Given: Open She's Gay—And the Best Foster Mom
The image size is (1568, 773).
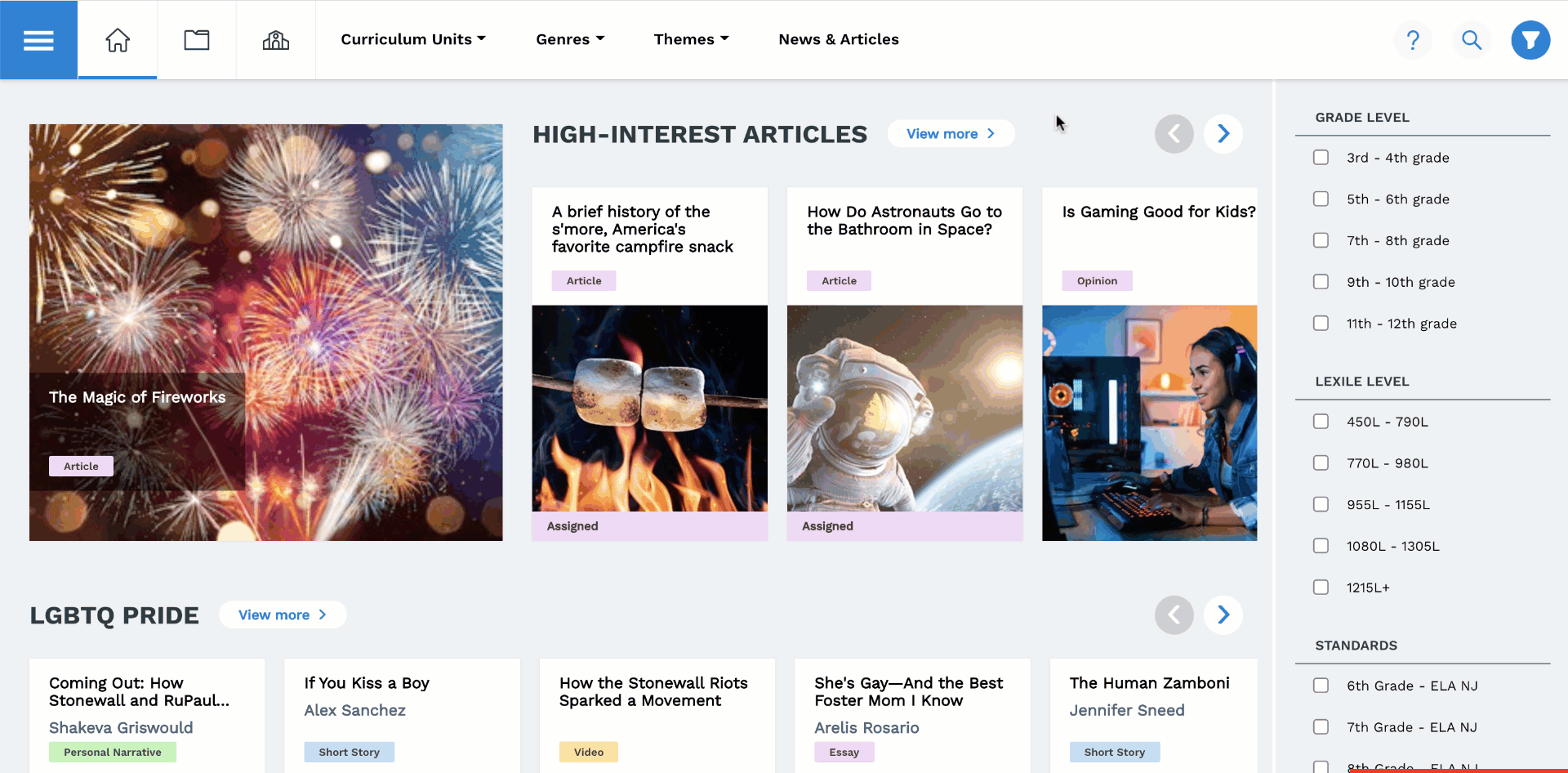Looking at the screenshot, I should [x=909, y=691].
